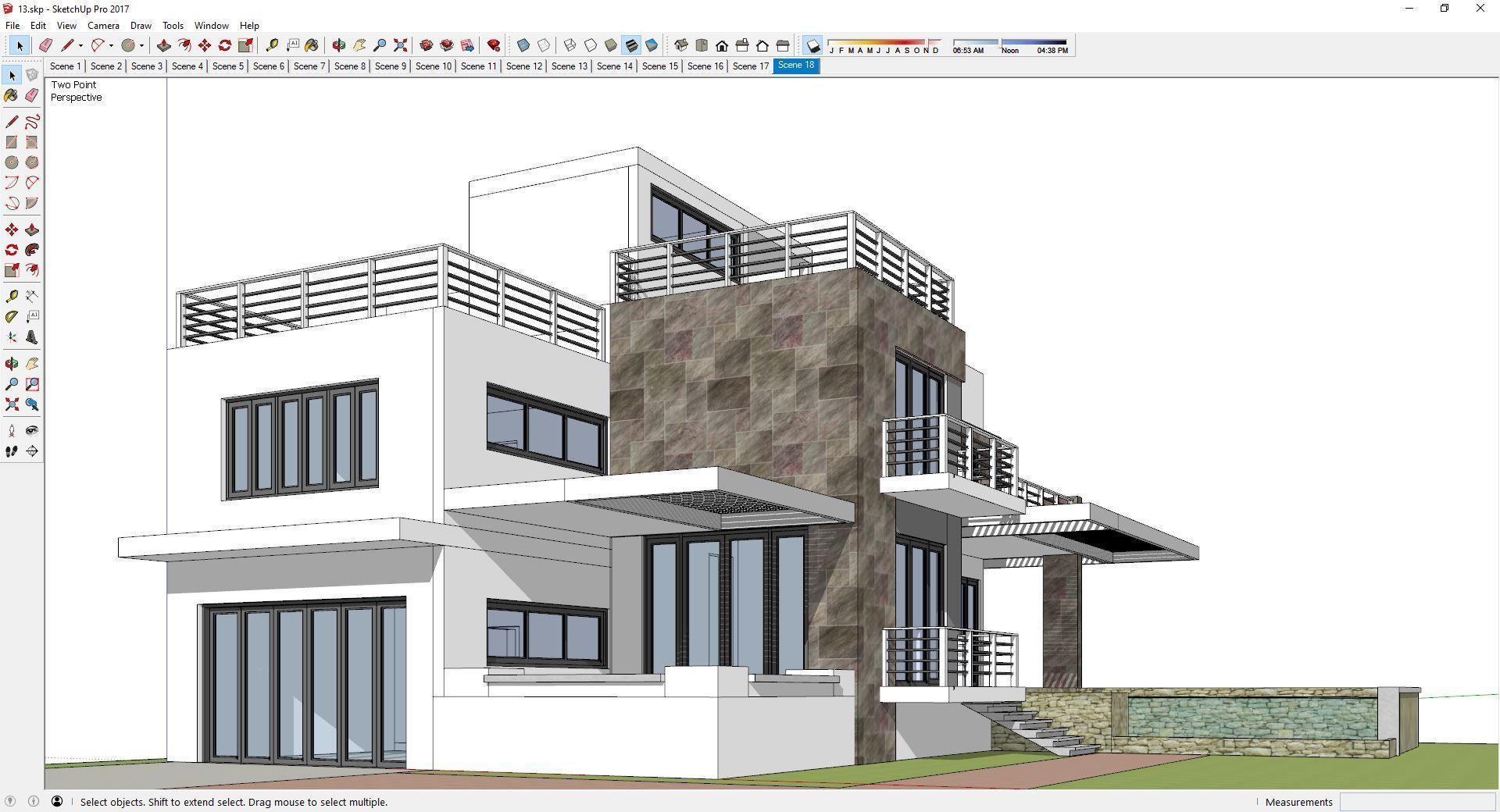This screenshot has height=812, width=1500.
Task: Select the Protractor tool
Action: click(x=12, y=316)
